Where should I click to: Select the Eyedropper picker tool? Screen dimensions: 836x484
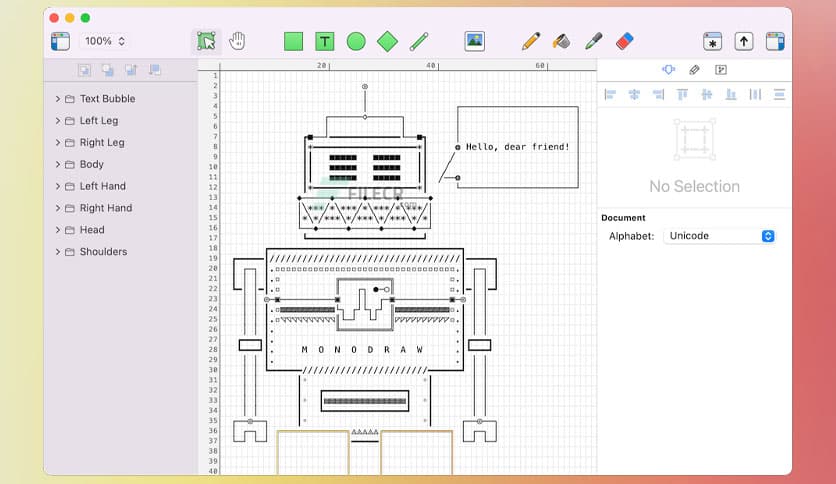tap(593, 41)
